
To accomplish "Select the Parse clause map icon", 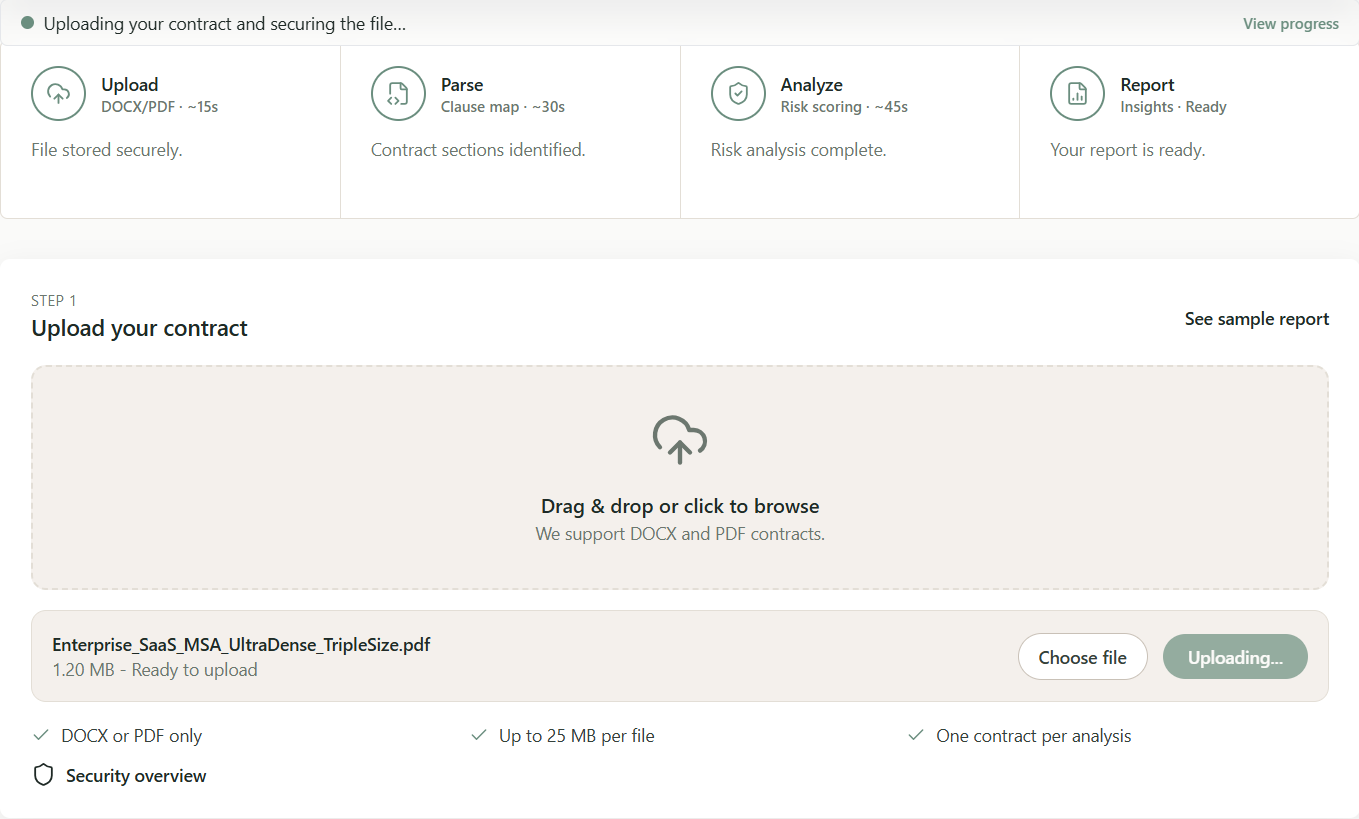I will click(398, 93).
